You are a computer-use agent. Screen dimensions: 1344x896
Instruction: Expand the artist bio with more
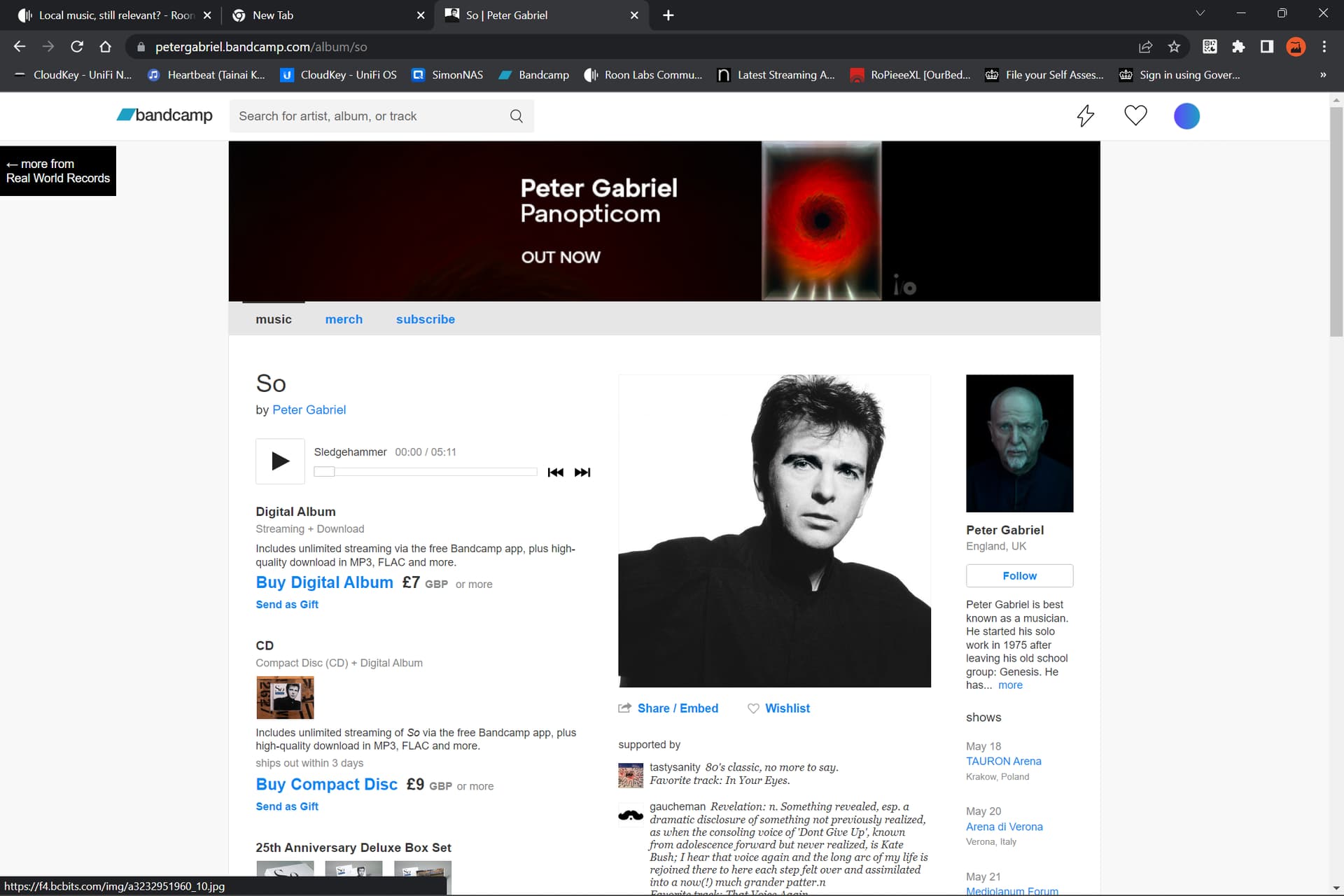[x=1010, y=685]
